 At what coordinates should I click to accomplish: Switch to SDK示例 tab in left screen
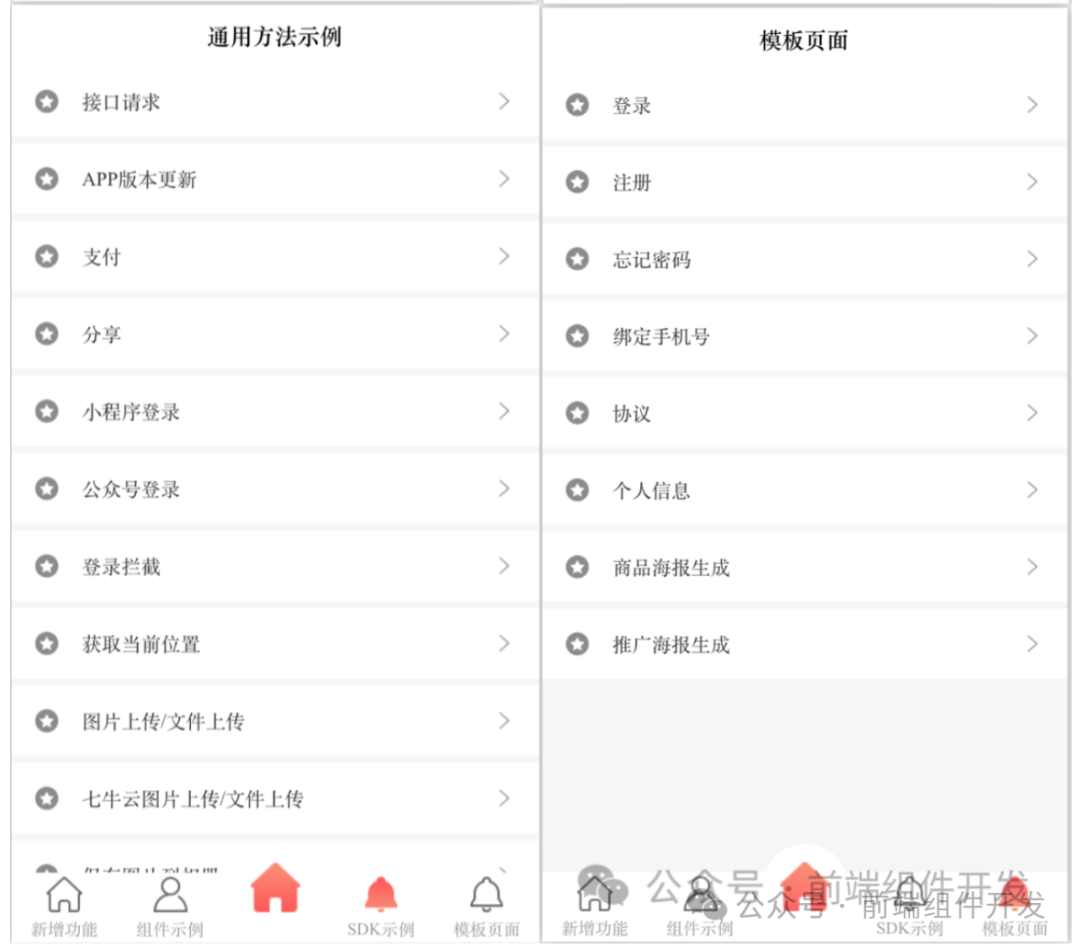click(x=381, y=906)
